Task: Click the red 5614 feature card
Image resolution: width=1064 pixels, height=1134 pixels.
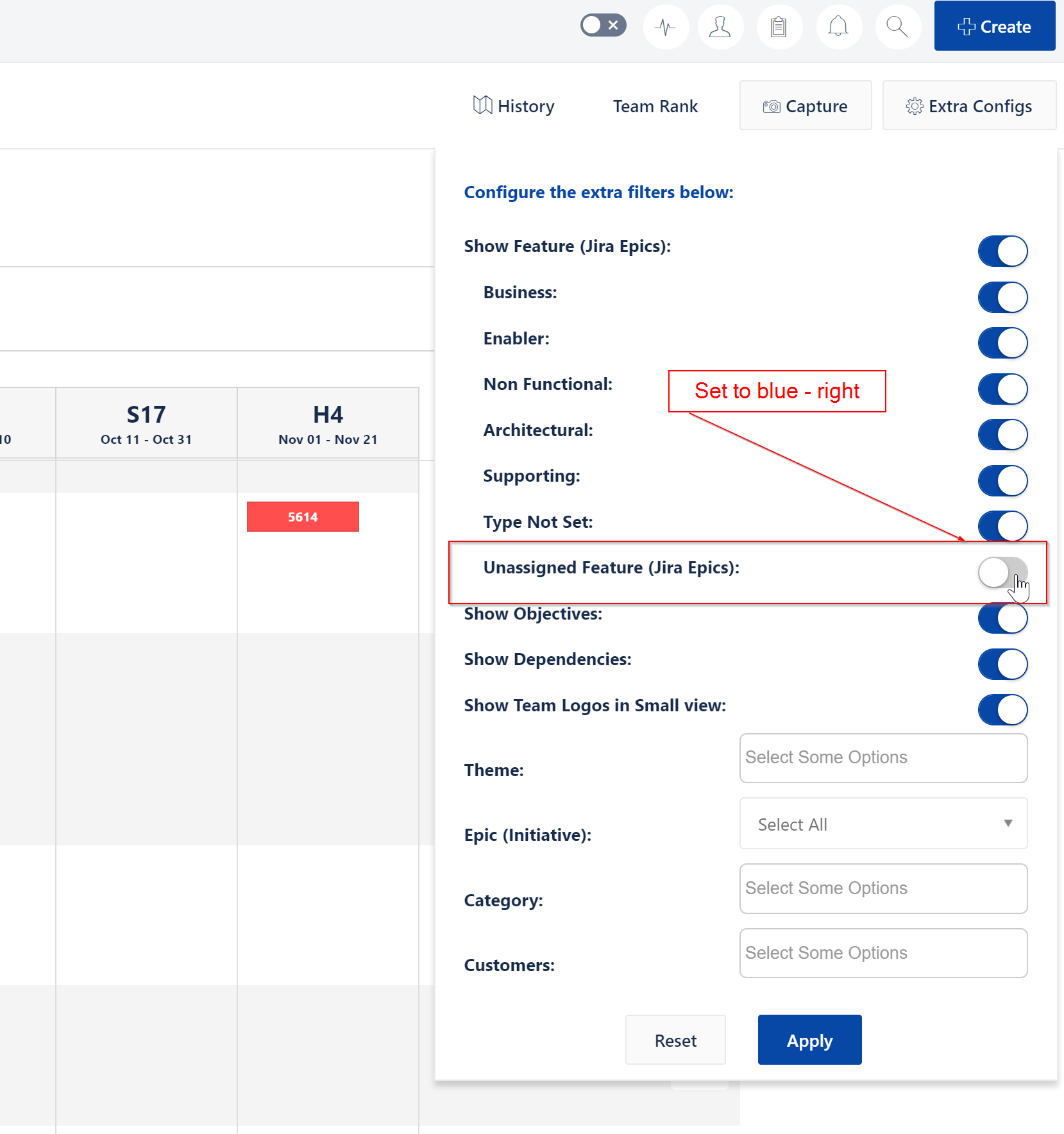Action: tap(303, 517)
